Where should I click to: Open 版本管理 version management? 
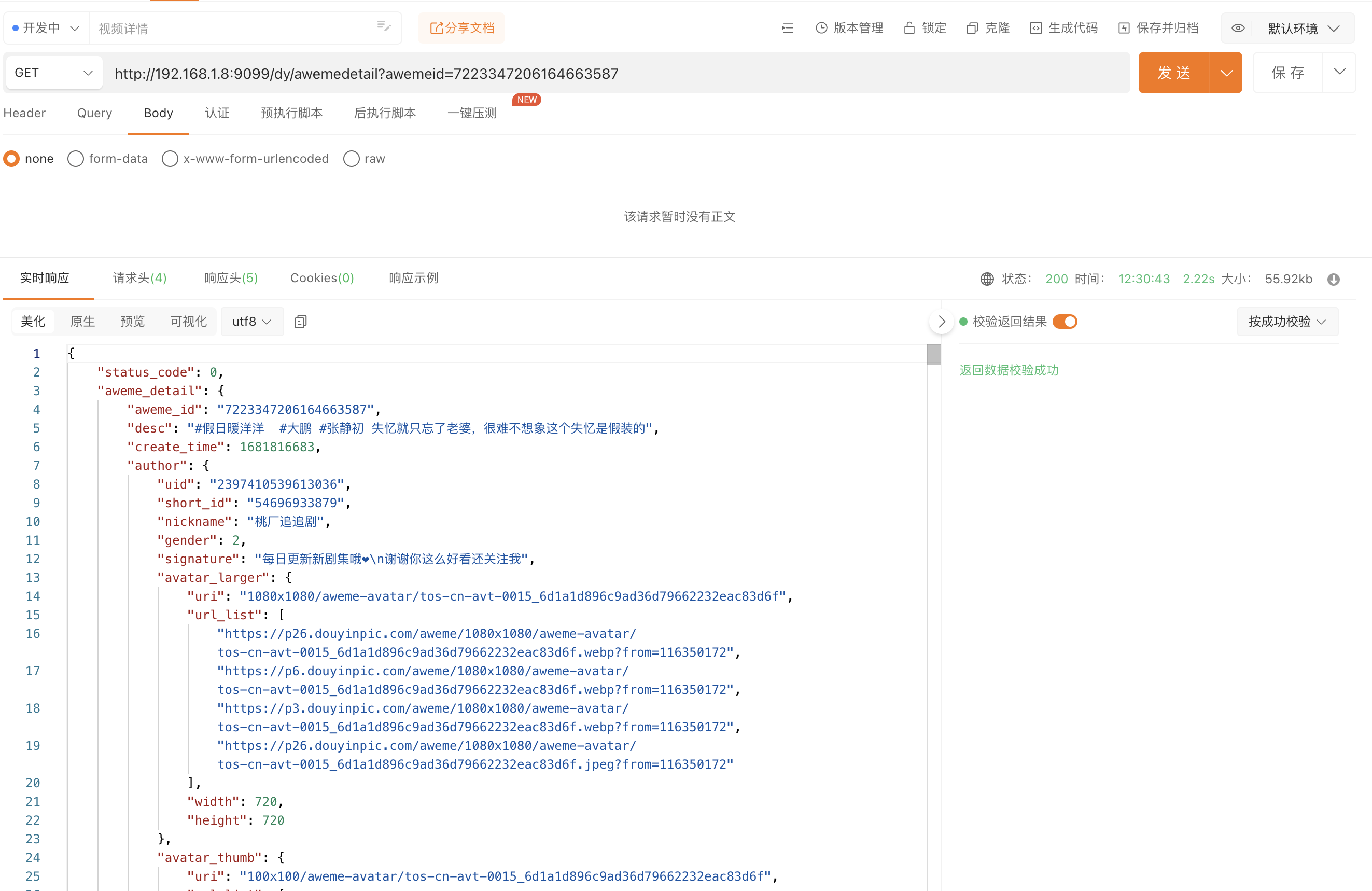pos(849,27)
